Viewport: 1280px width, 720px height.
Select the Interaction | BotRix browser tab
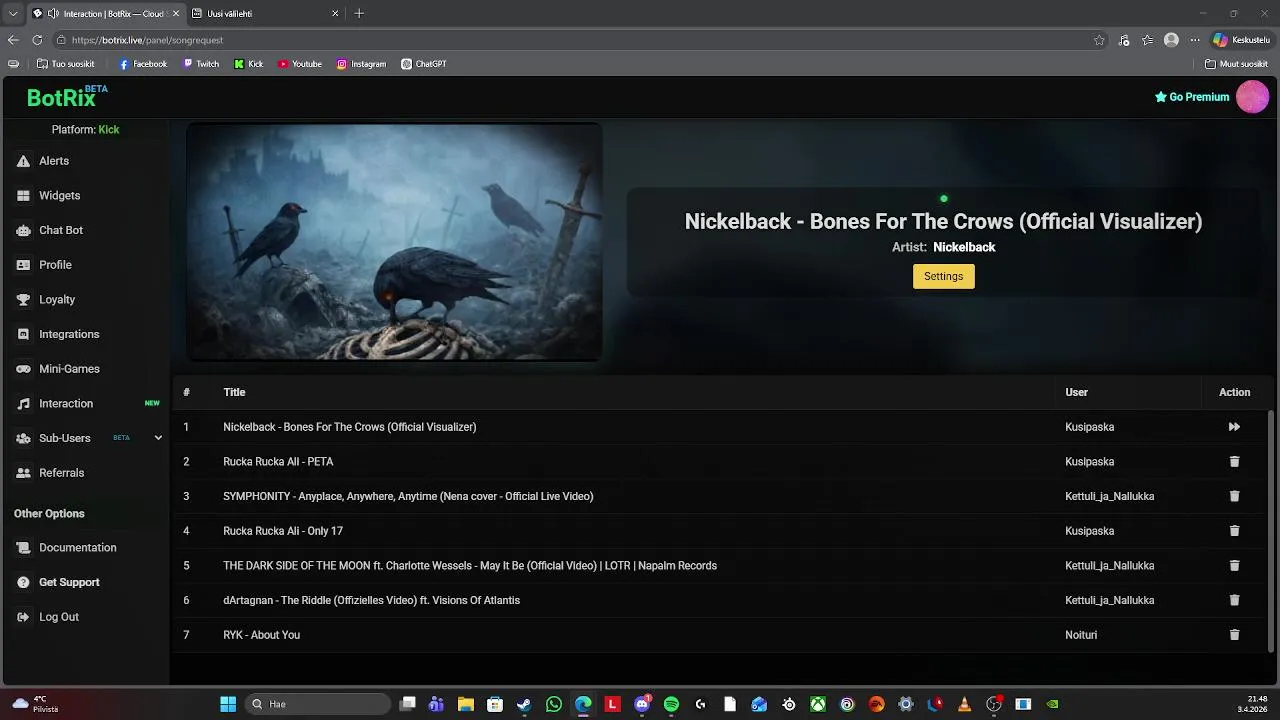click(x=105, y=14)
